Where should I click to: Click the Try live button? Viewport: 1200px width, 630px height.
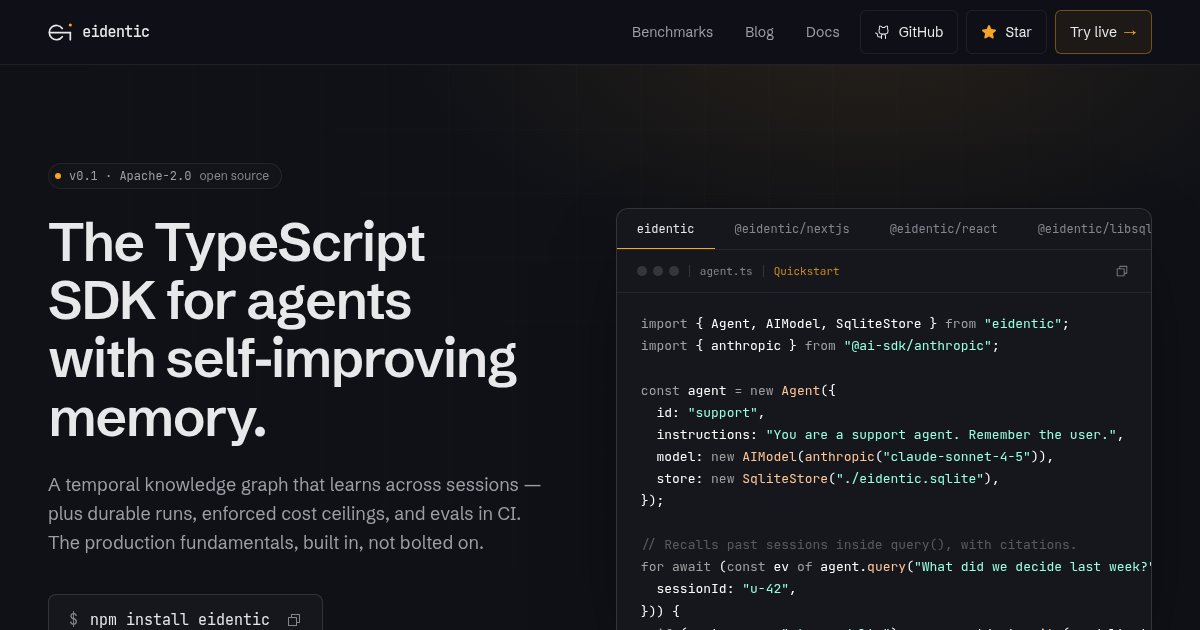(x=1103, y=32)
